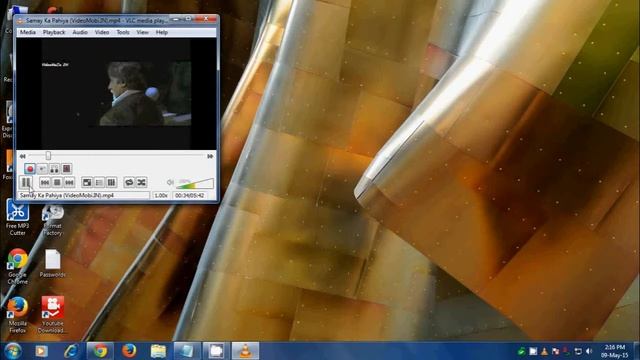Image resolution: width=640 pixels, height=360 pixels.
Task: Stop the video playback
Action: [57, 182]
